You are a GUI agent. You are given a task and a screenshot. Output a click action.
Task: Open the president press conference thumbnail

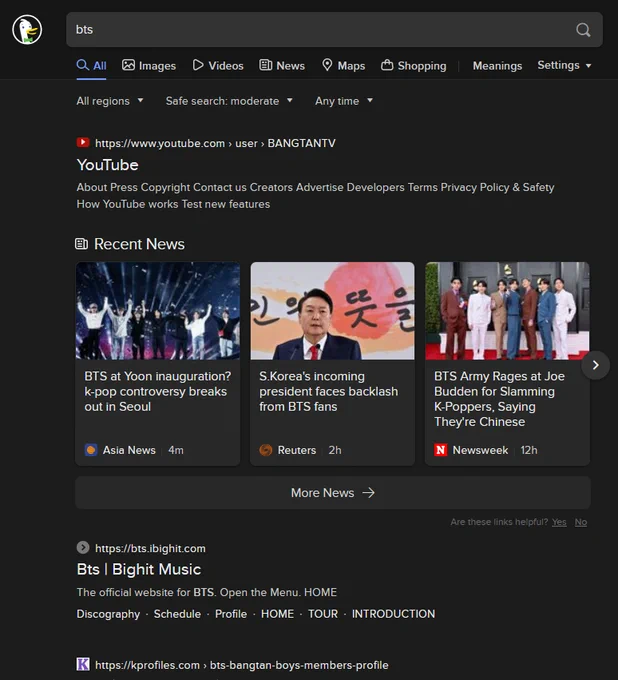coord(332,311)
